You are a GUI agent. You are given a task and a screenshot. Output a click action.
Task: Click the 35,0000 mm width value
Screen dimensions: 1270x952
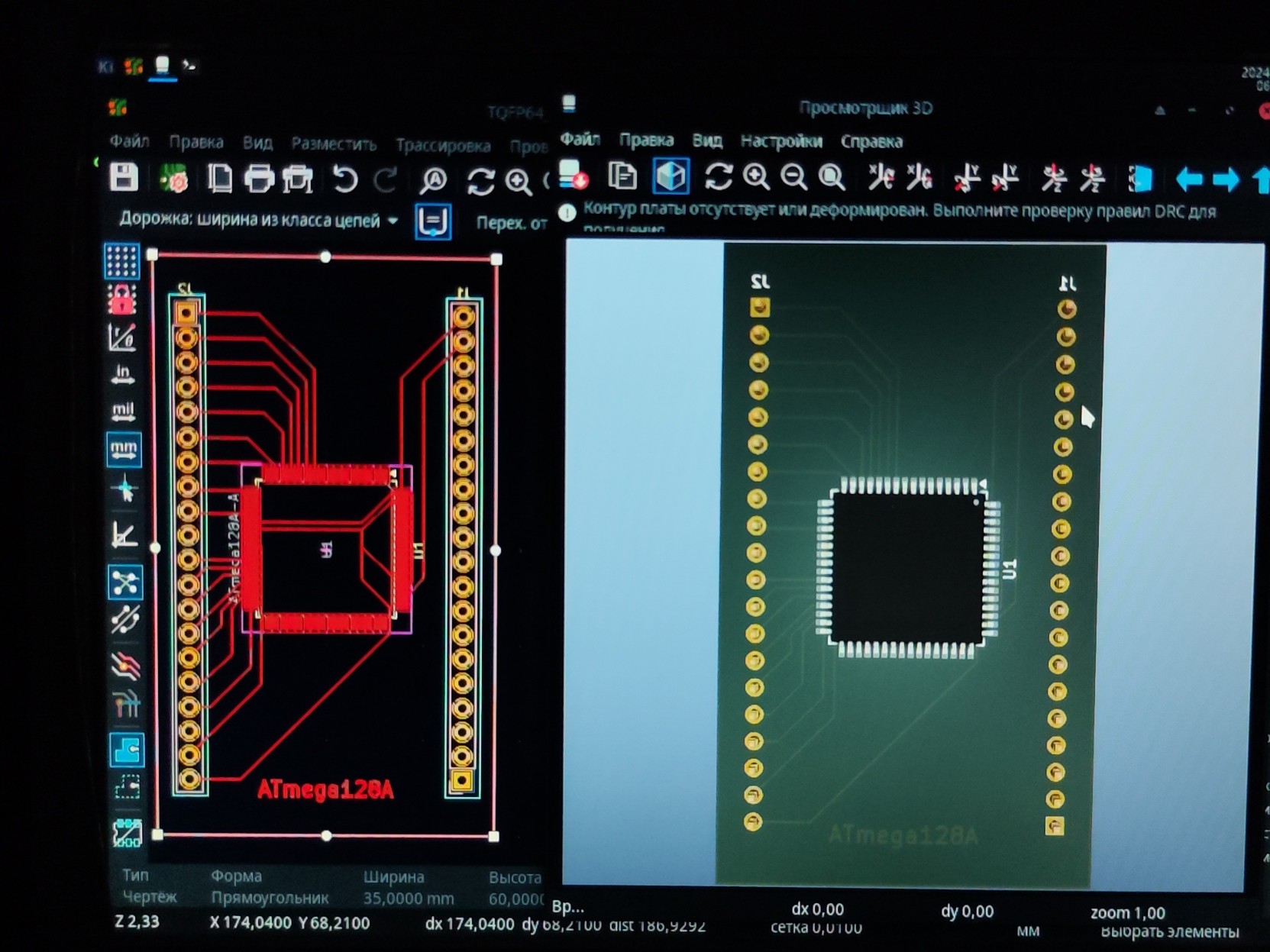click(409, 899)
